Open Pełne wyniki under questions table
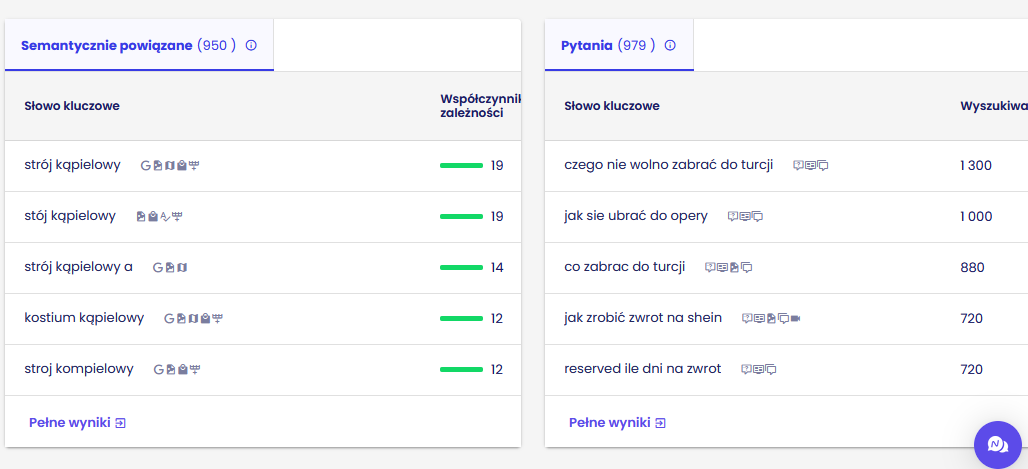The height and width of the screenshot is (469, 1028). pos(617,423)
